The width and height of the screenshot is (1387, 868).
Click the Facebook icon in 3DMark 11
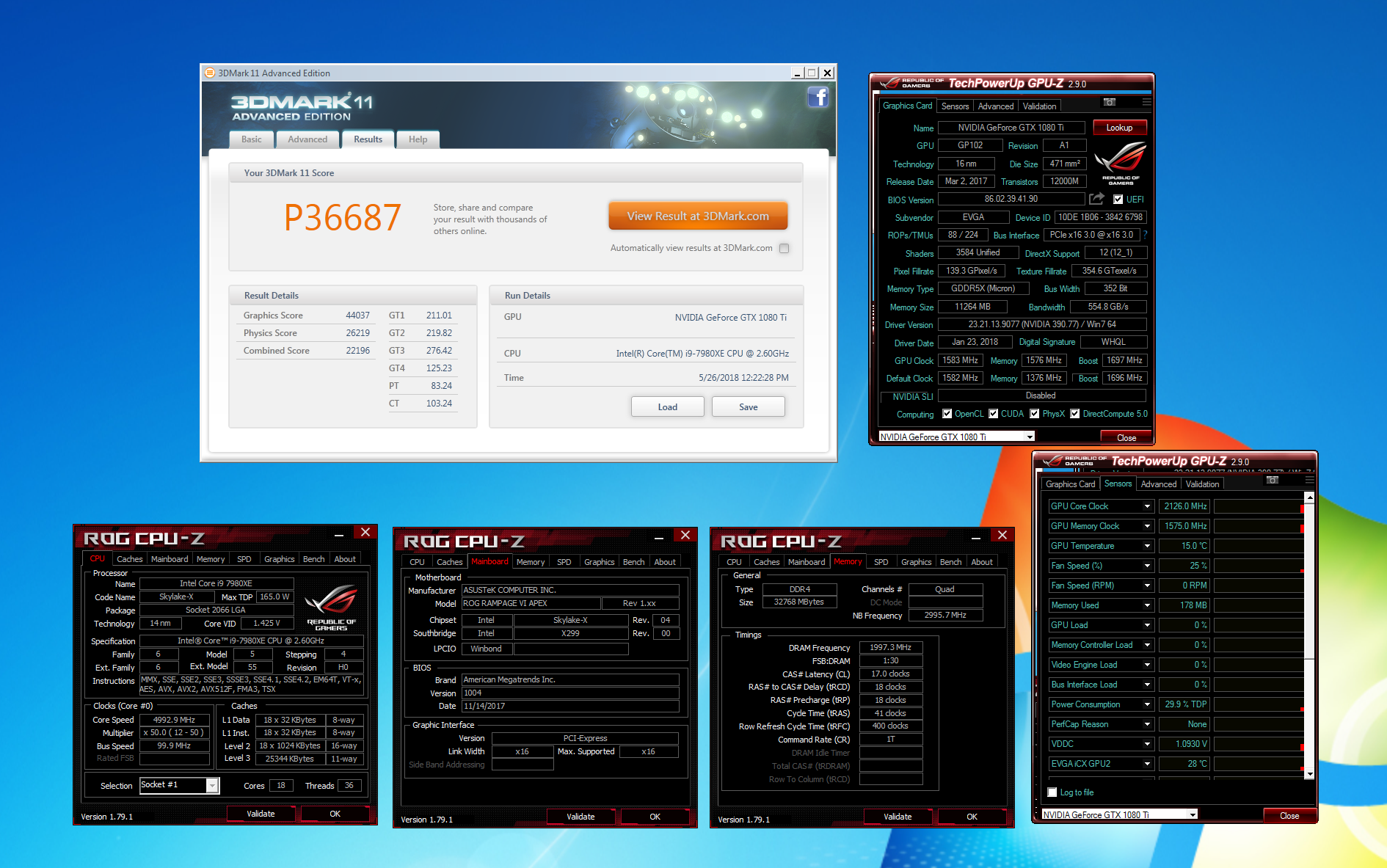pos(818,97)
